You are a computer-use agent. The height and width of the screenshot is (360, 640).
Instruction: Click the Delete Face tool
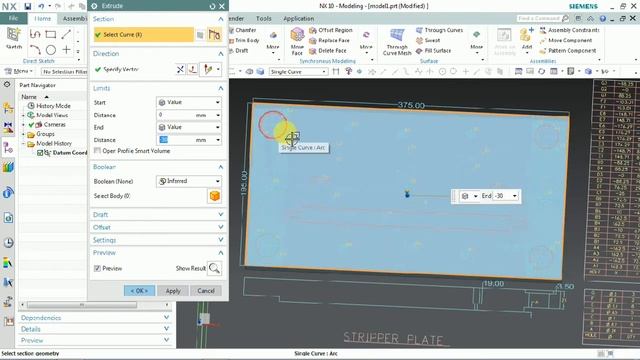pyautogui.click(x=328, y=51)
